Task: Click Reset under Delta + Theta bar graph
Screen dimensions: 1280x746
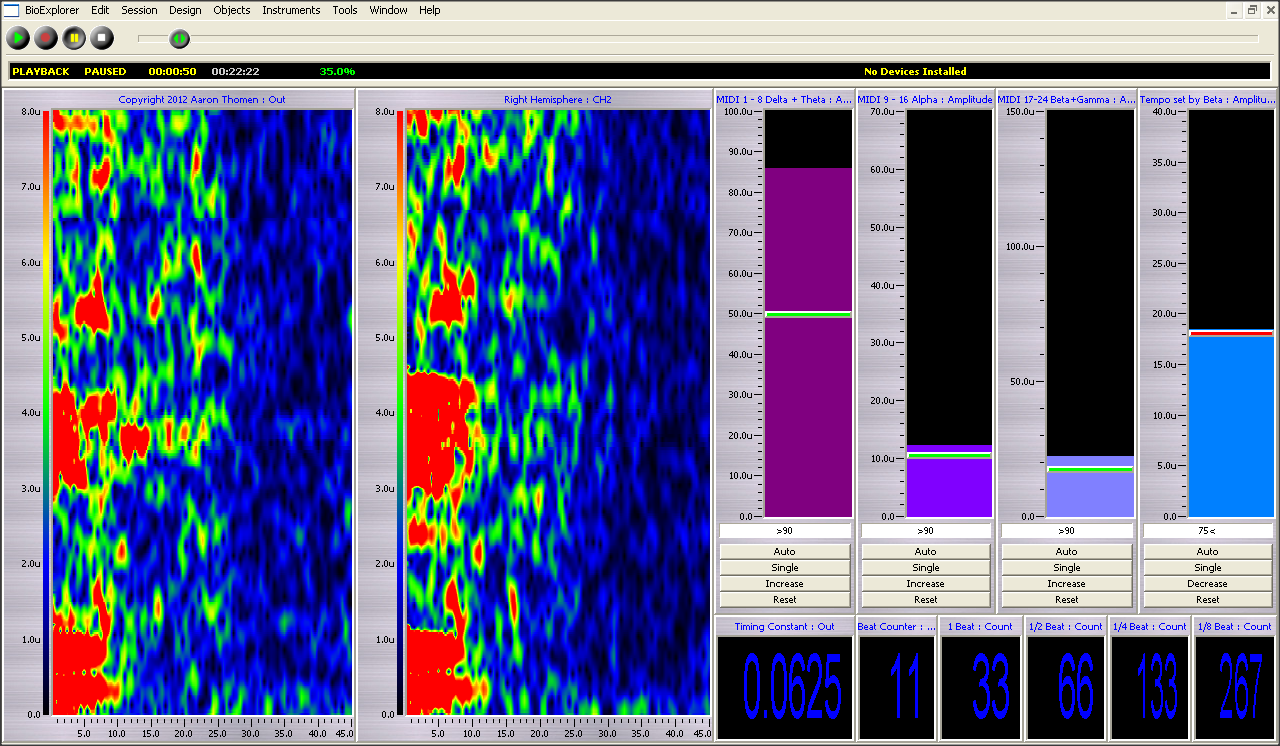Action: 785,599
